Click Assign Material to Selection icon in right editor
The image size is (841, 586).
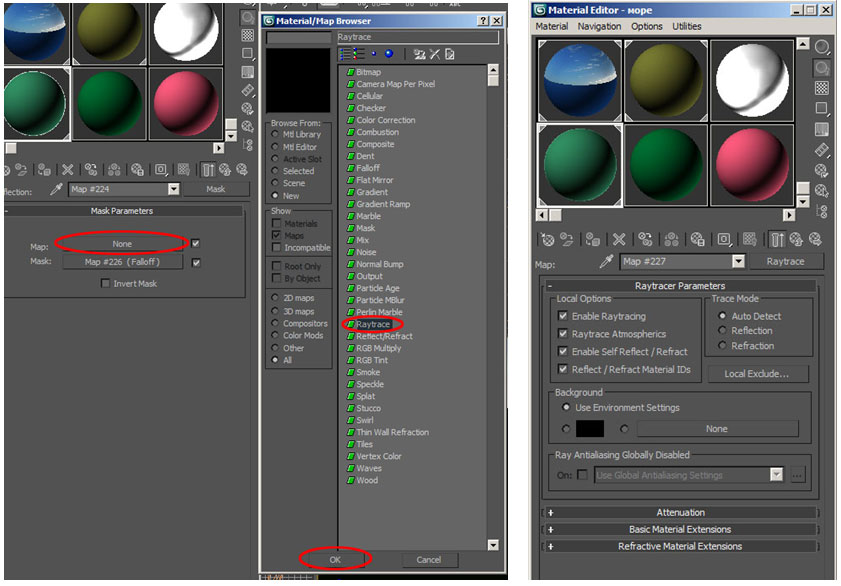pos(593,239)
